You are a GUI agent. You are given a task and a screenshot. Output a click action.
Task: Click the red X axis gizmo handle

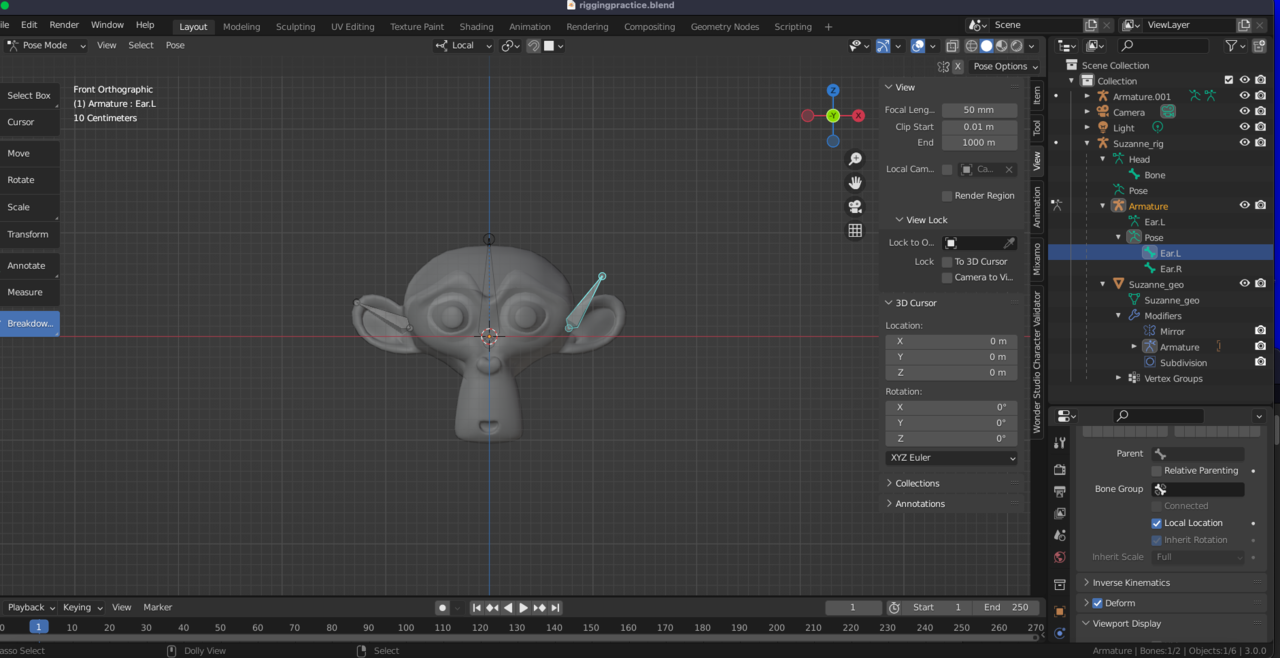(858, 116)
